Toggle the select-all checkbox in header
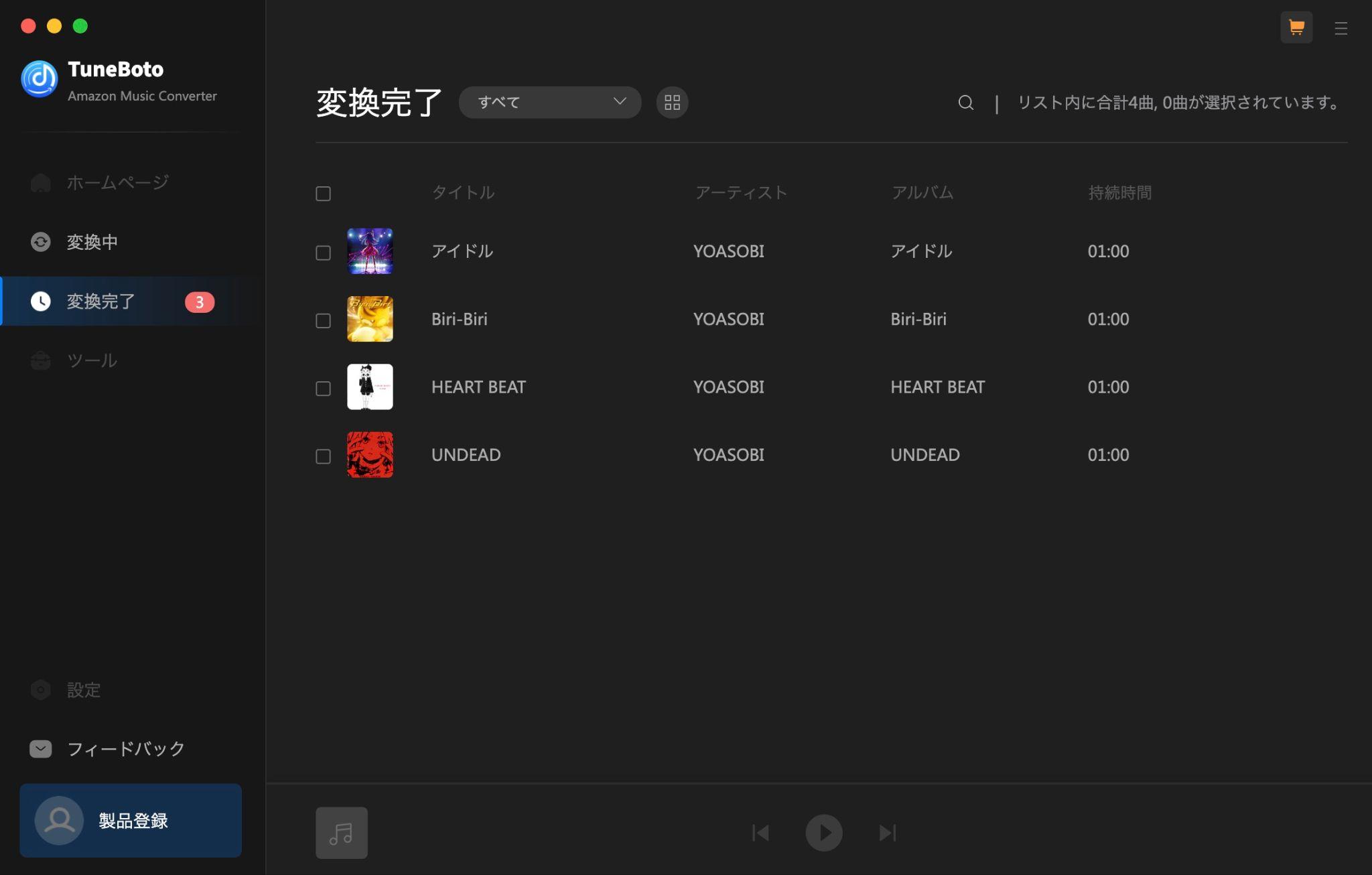Screen dimensions: 1372x875 coord(324,194)
